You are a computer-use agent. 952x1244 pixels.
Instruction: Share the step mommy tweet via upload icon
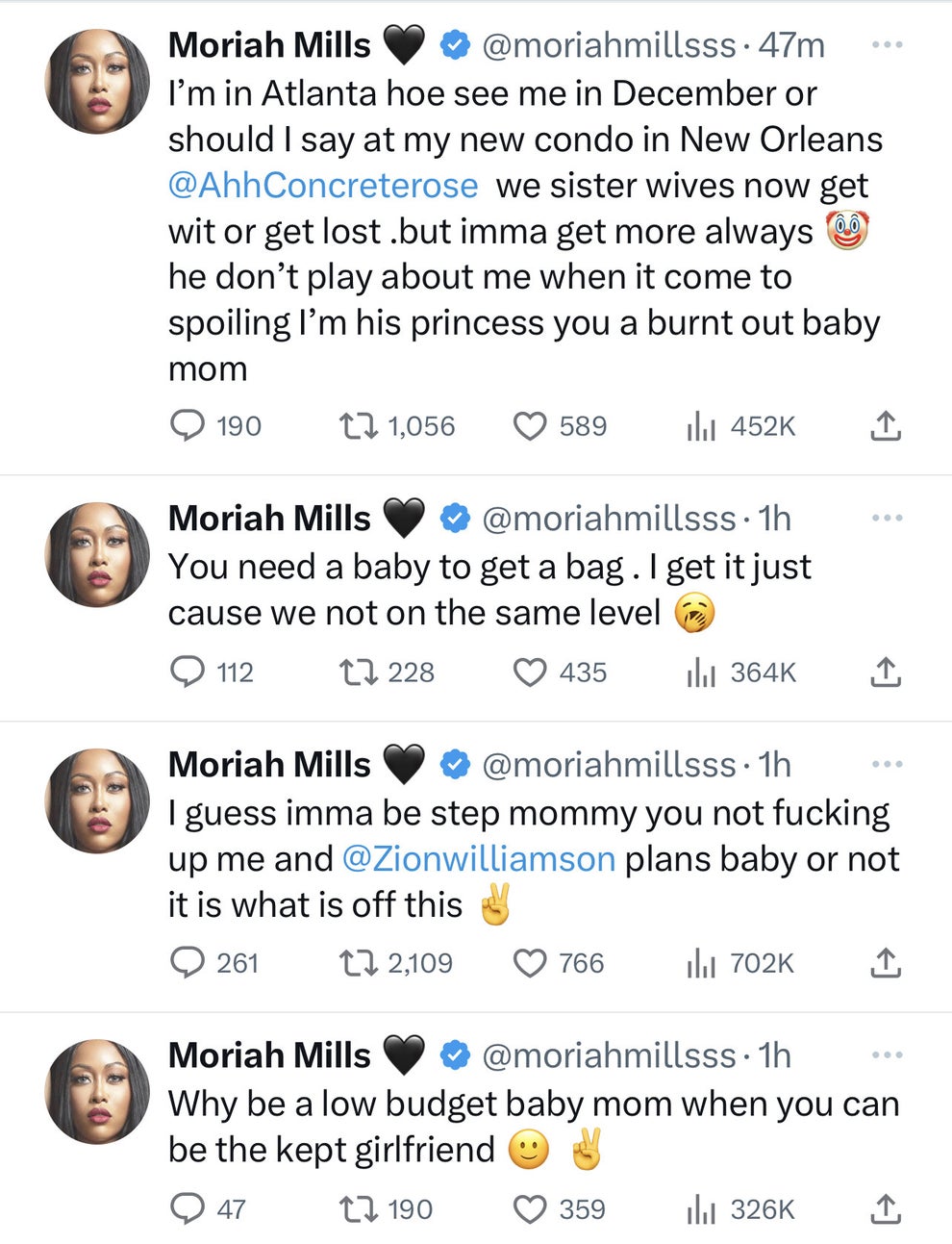click(884, 962)
